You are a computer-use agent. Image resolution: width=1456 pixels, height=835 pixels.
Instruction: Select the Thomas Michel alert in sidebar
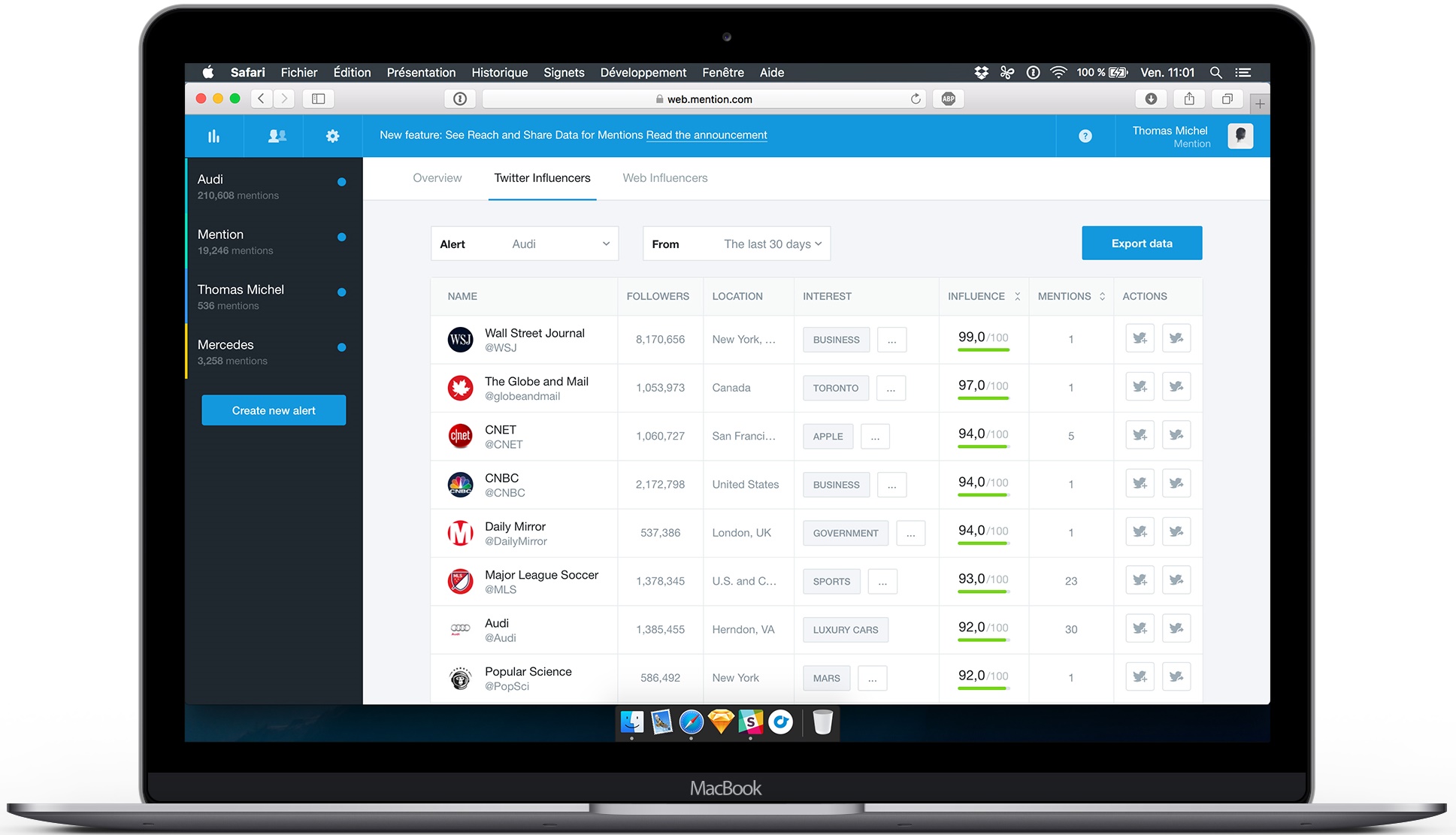pyautogui.click(x=274, y=297)
